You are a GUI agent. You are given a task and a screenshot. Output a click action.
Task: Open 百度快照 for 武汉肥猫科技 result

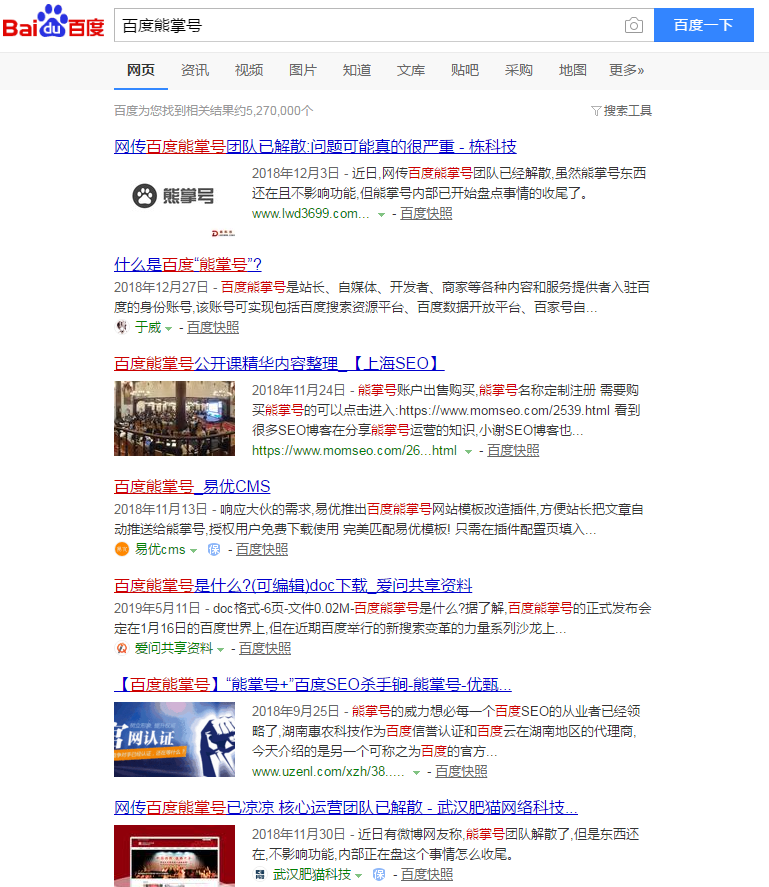click(x=427, y=875)
